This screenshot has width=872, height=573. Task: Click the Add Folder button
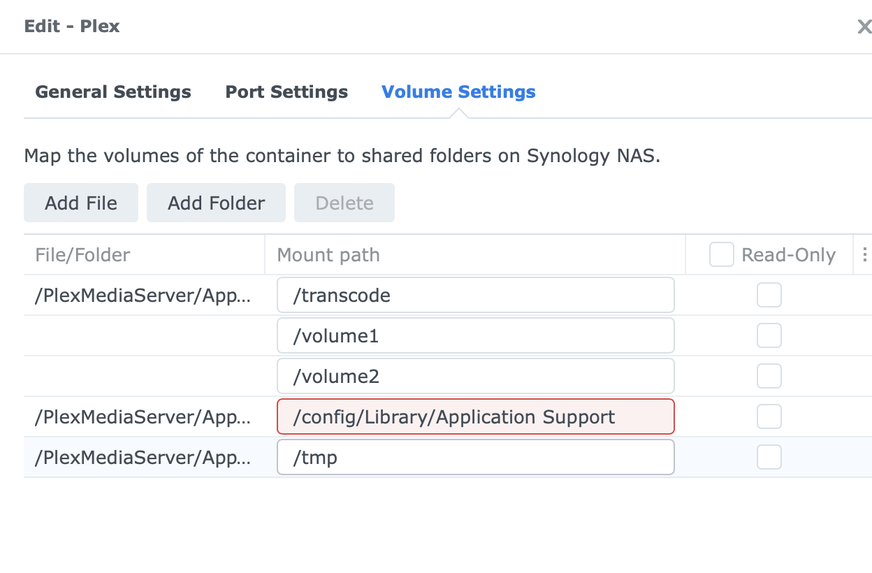click(216, 203)
